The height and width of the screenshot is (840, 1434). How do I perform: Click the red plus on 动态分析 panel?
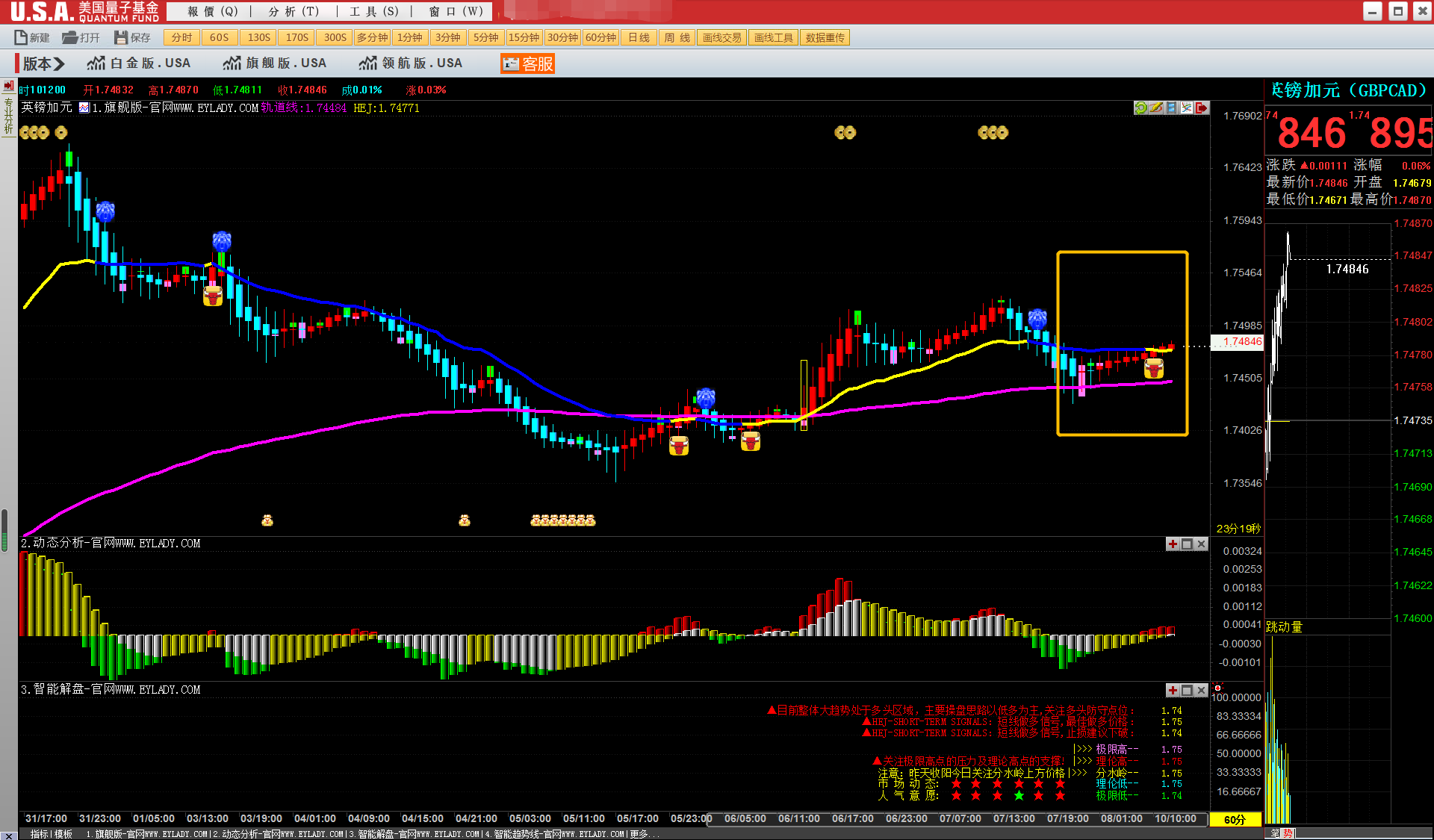click(1173, 544)
